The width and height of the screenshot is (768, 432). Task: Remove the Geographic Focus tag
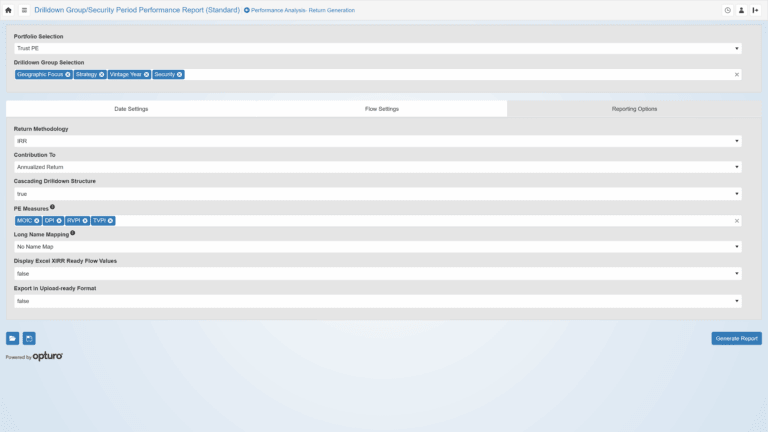pos(68,74)
